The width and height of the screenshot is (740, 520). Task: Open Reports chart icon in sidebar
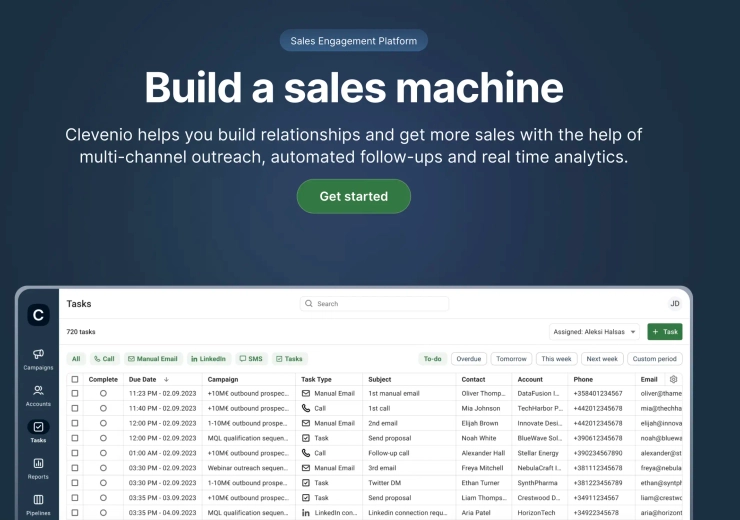tap(38, 463)
